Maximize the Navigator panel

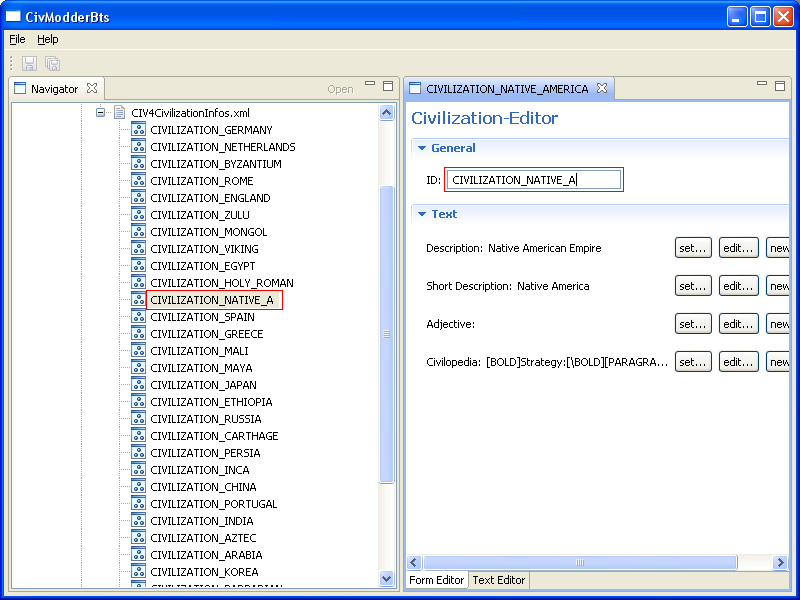(x=388, y=86)
